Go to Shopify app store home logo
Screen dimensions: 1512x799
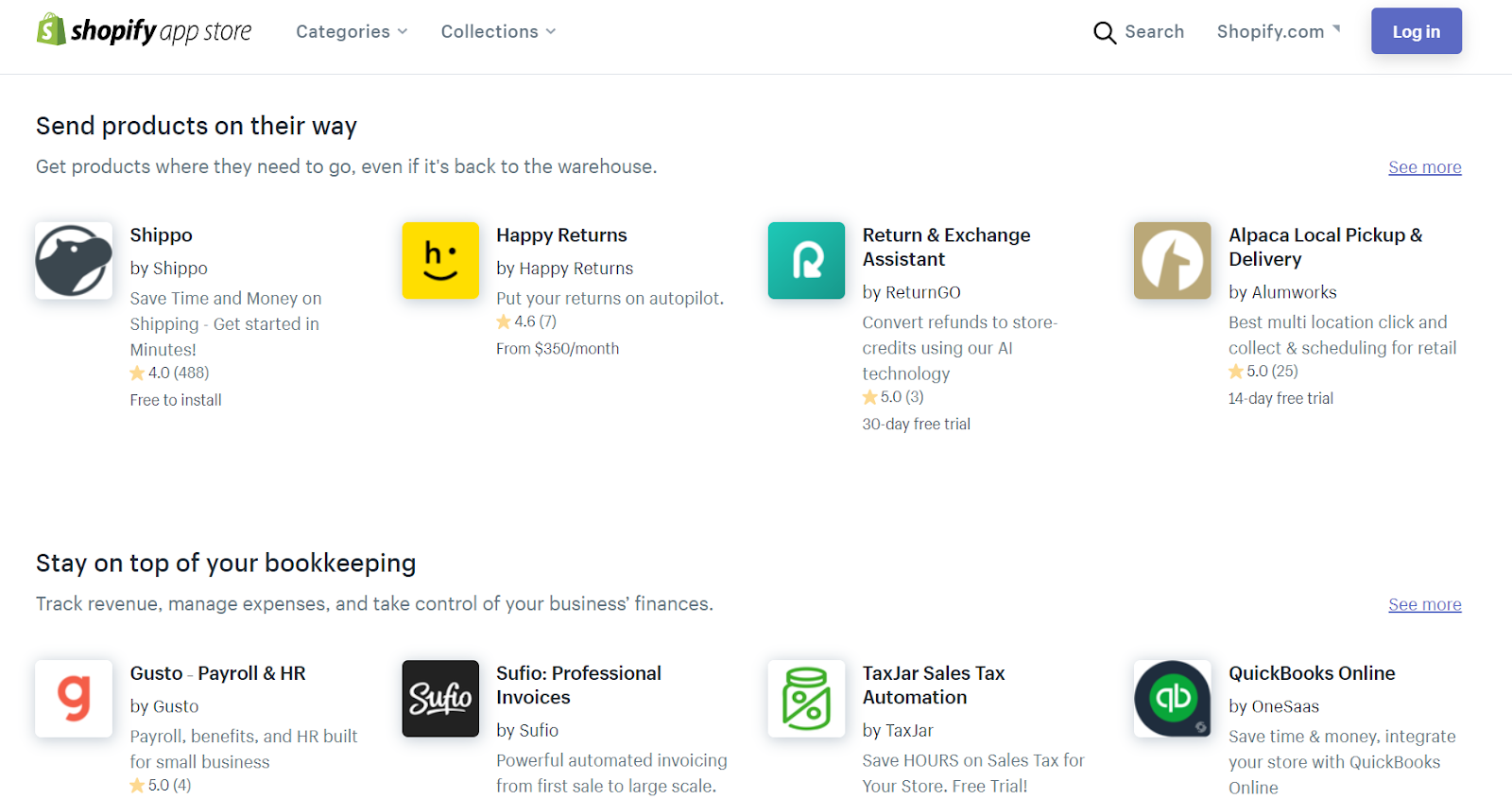[x=144, y=31]
